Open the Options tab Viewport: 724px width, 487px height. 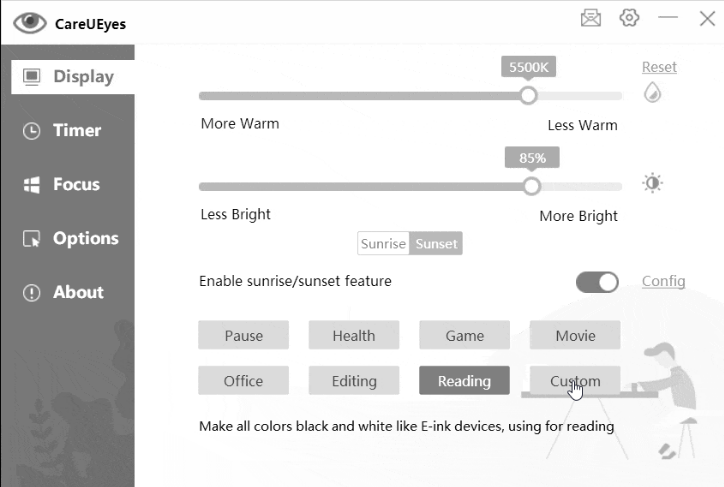pyautogui.click(x=72, y=239)
